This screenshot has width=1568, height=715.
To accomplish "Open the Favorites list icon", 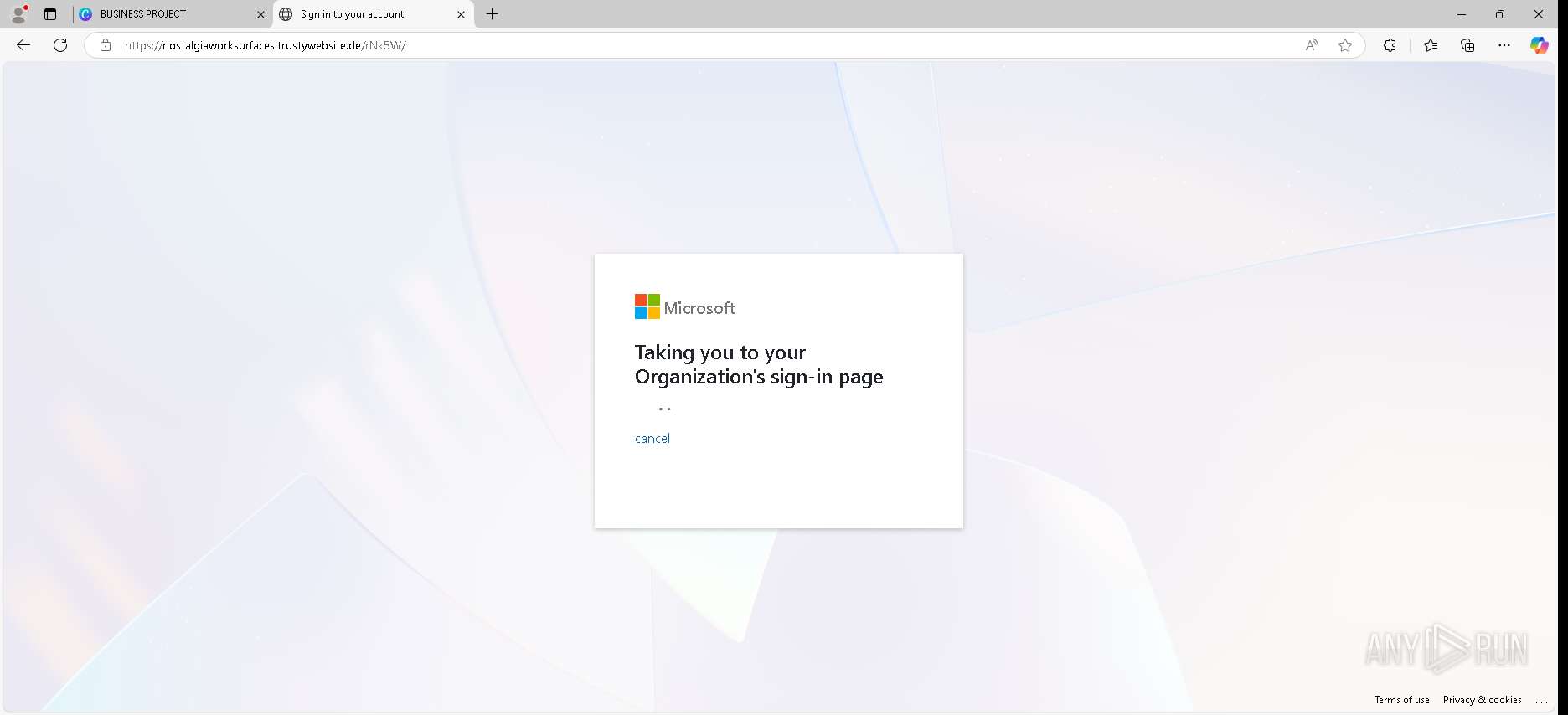I will 1431,45.
